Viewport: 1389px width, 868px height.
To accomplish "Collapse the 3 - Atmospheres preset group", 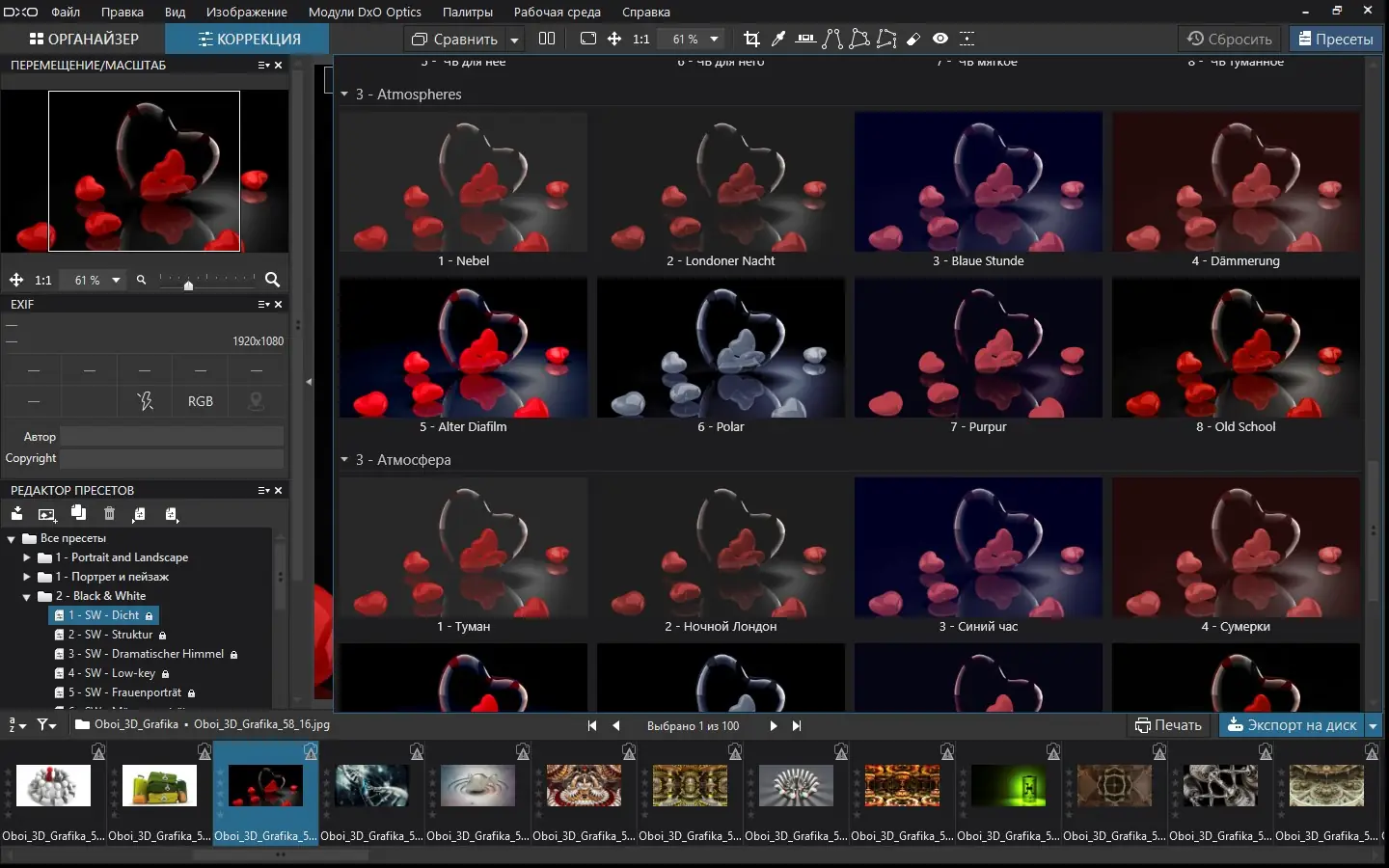I will point(344,95).
